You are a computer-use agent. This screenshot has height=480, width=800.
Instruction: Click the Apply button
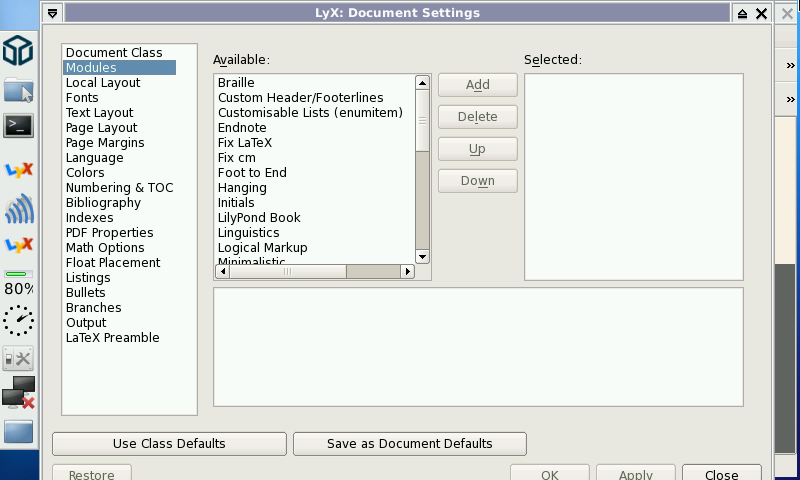click(x=636, y=474)
